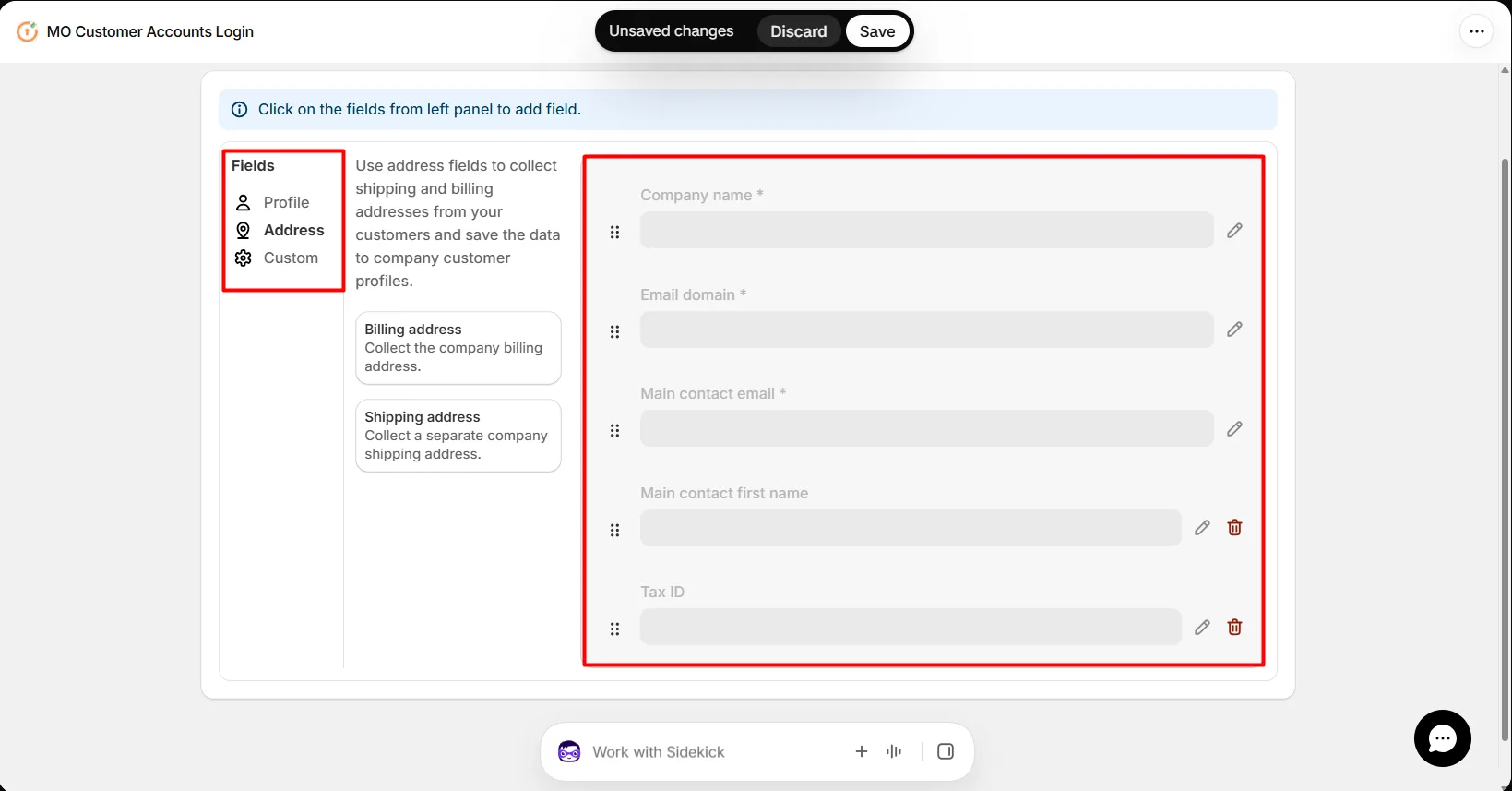The width and height of the screenshot is (1512, 791).
Task: Click the Company name input box
Action: (x=927, y=230)
